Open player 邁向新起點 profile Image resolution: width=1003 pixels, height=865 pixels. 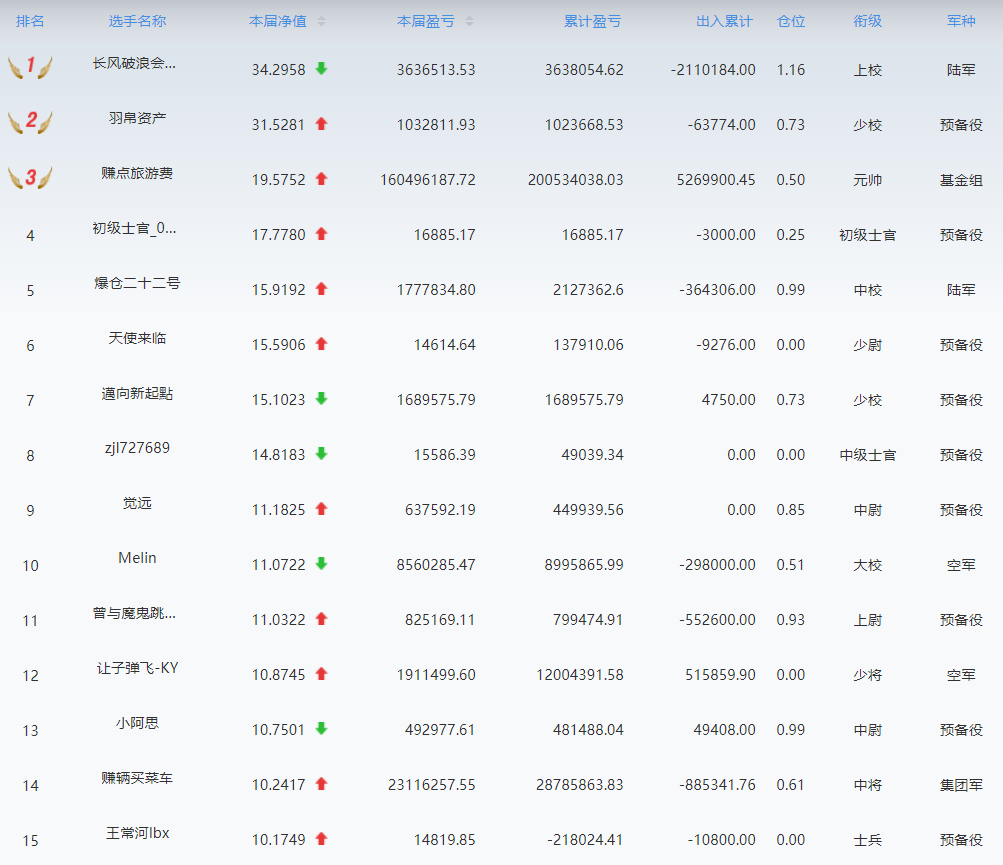point(137,393)
